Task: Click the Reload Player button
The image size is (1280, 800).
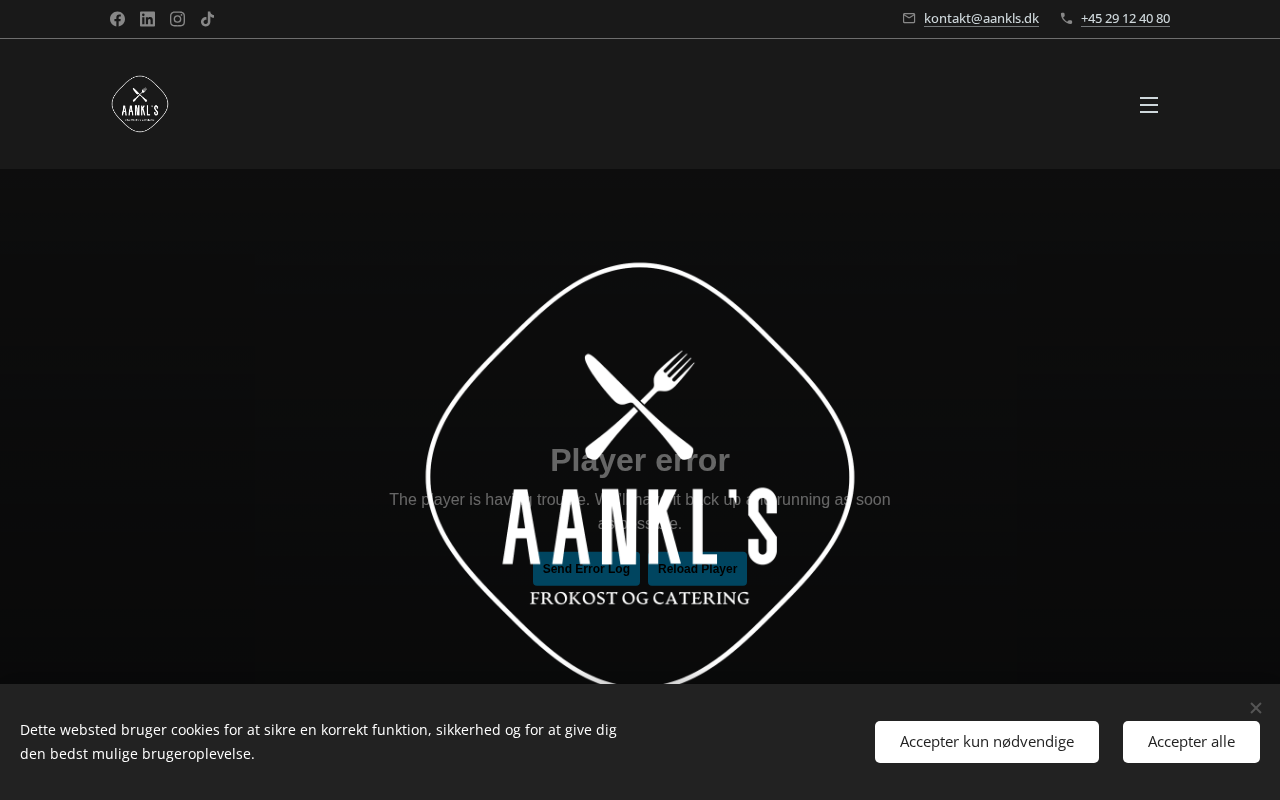Action: (697, 569)
